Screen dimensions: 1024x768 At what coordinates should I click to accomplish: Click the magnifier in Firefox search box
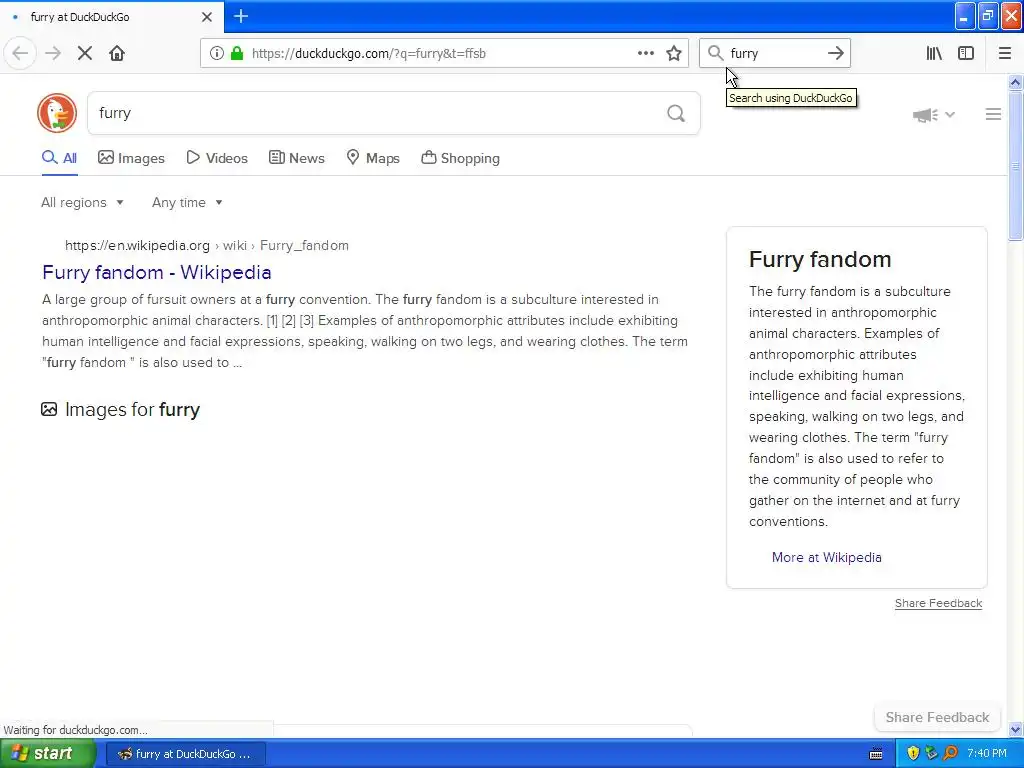[x=716, y=53]
